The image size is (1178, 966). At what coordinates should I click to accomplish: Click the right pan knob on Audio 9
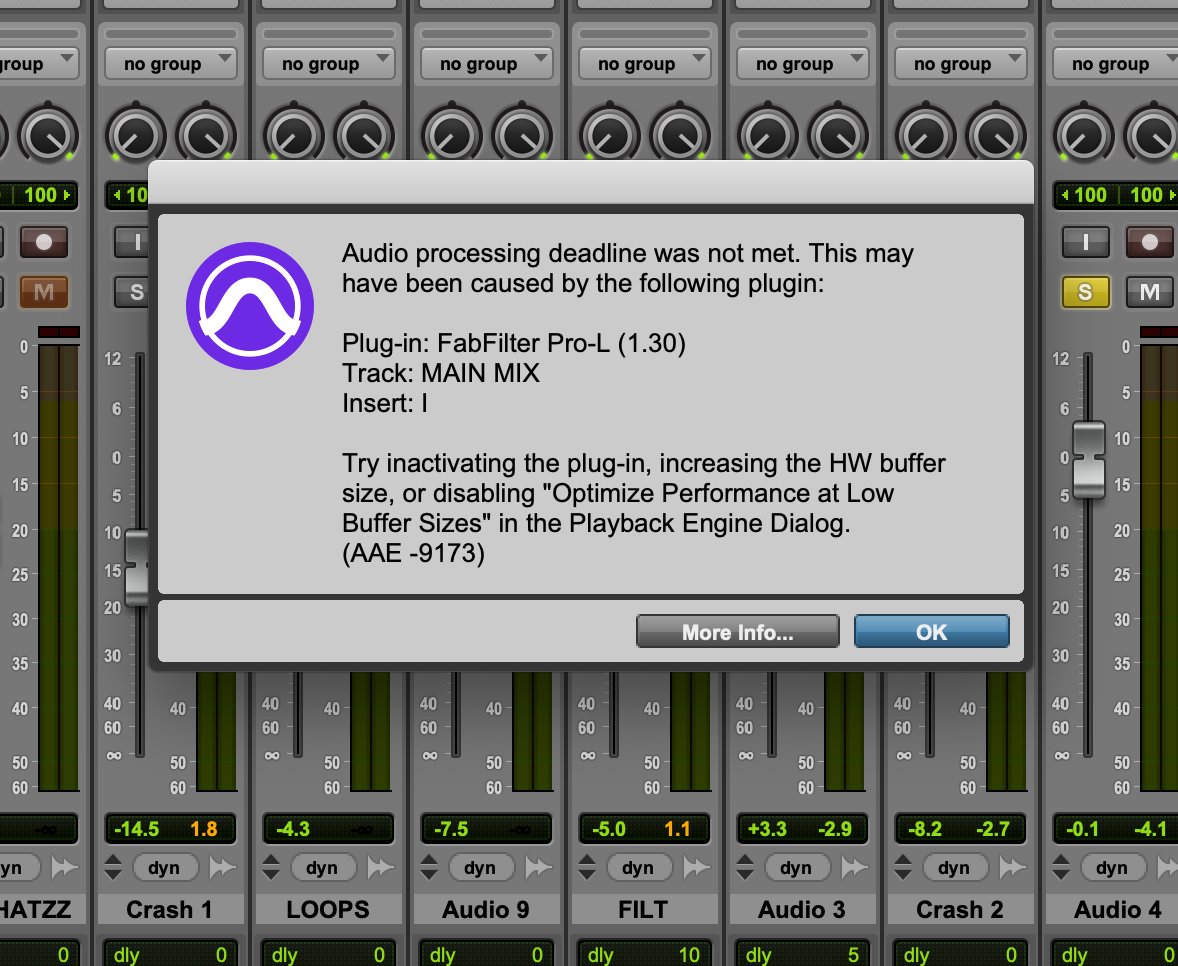(522, 135)
